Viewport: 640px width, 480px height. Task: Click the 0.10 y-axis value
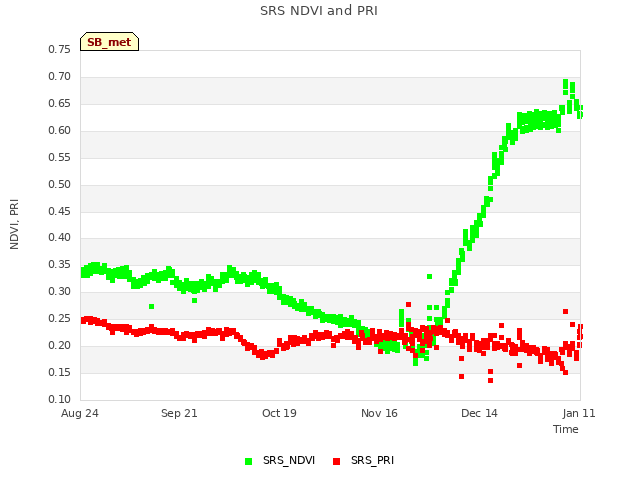click(x=60, y=399)
